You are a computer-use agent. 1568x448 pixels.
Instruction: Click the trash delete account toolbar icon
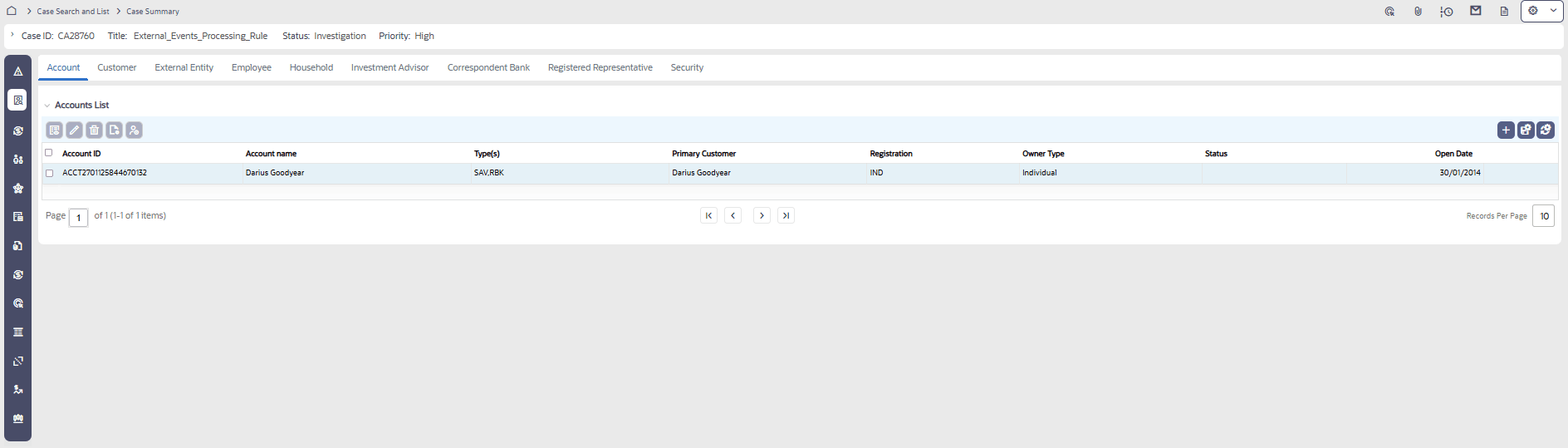tap(94, 130)
